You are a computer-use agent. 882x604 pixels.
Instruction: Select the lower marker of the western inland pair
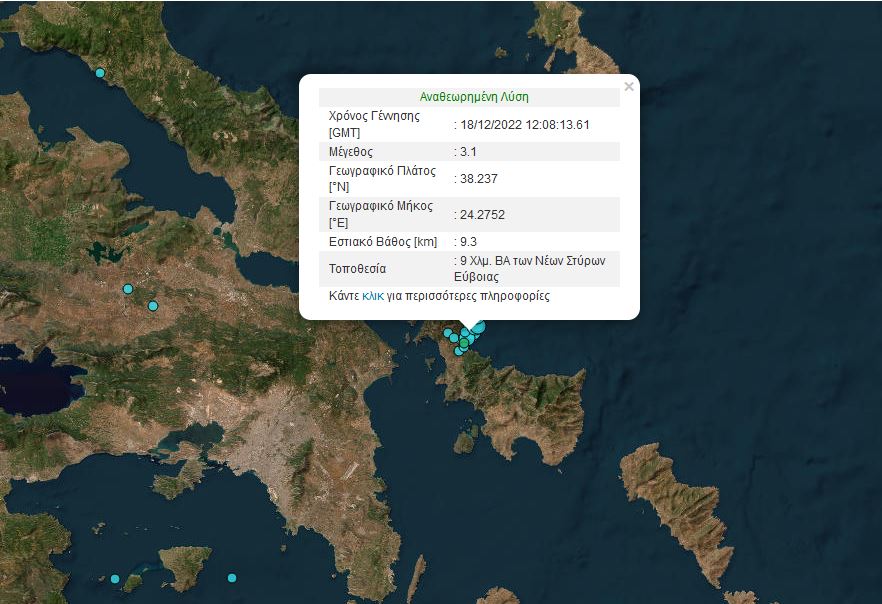click(153, 306)
